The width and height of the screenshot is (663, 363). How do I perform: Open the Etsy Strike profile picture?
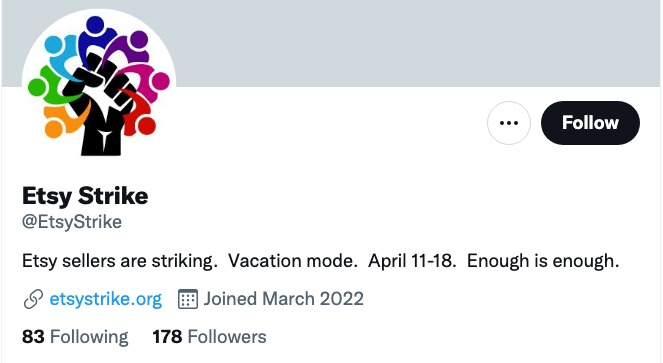click(x=99, y=86)
